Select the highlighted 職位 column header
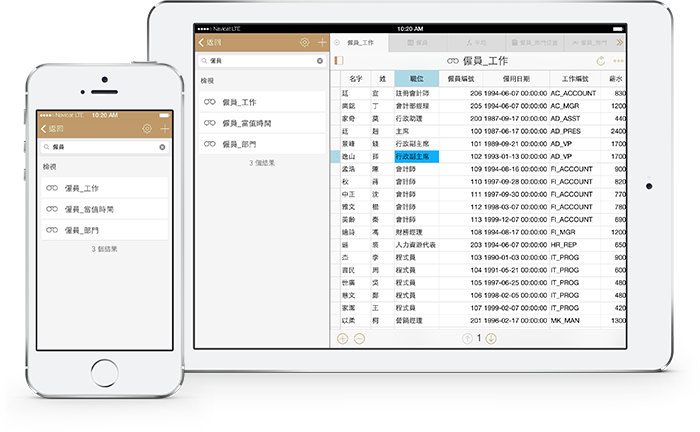This screenshot has width=700, height=432. tap(417, 79)
